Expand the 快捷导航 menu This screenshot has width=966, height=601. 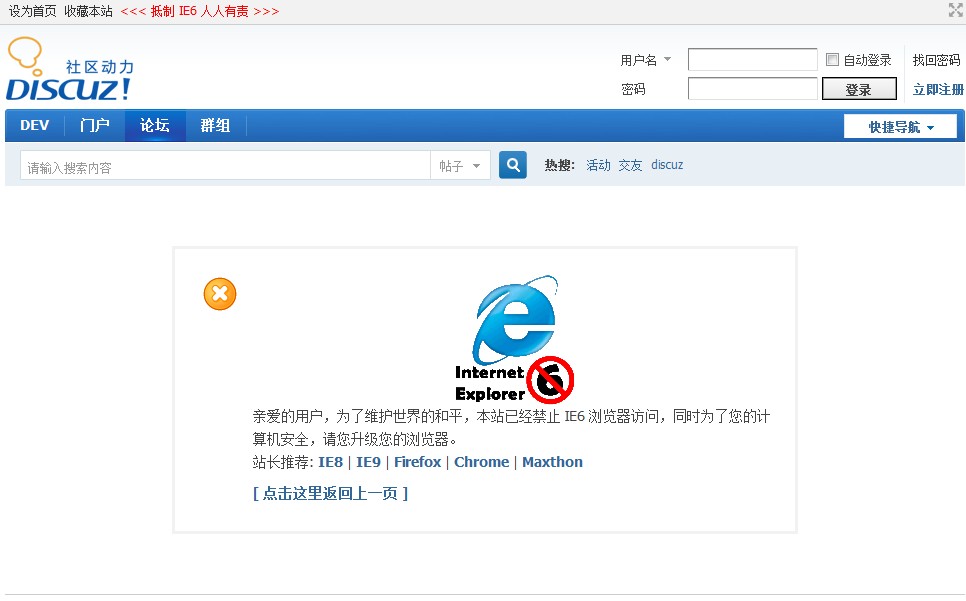[900, 127]
